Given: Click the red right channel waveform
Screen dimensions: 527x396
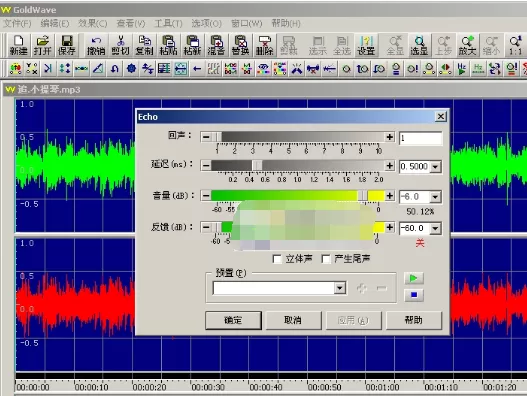Looking at the screenshot, I should [76, 305].
